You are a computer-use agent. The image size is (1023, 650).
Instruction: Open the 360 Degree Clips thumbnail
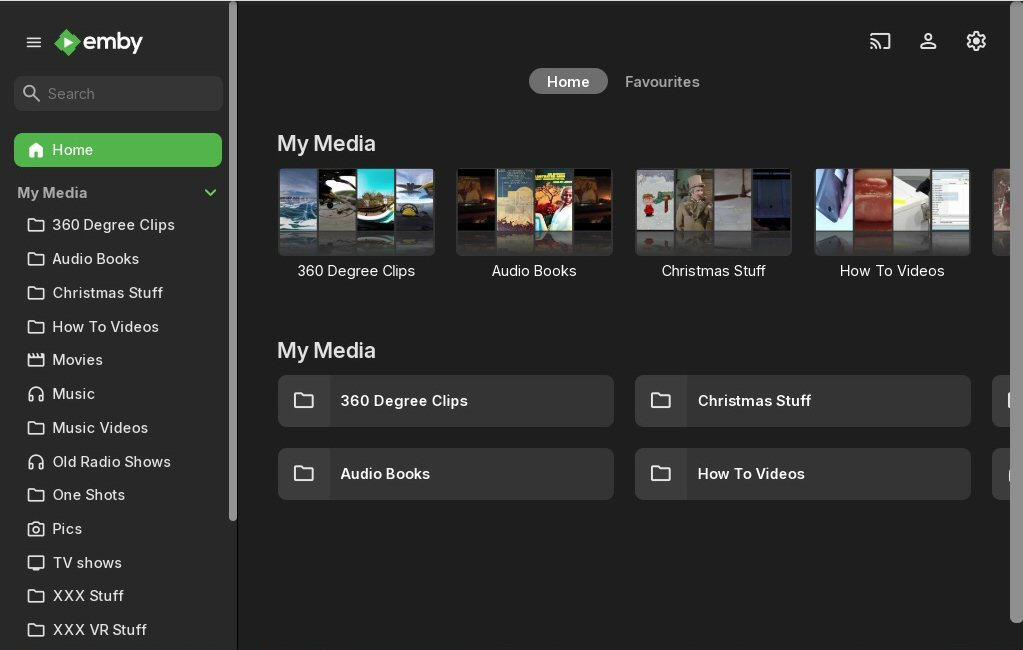point(356,212)
